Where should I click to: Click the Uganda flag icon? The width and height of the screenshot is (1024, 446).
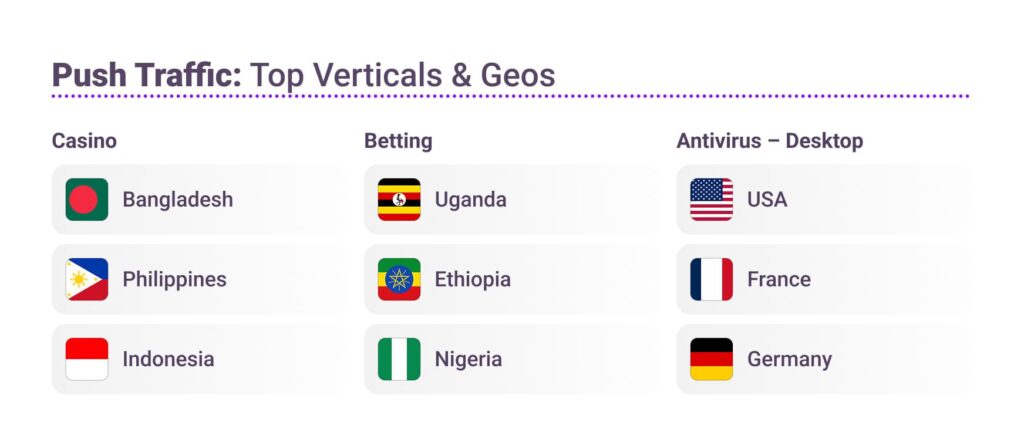pyautogui.click(x=399, y=200)
